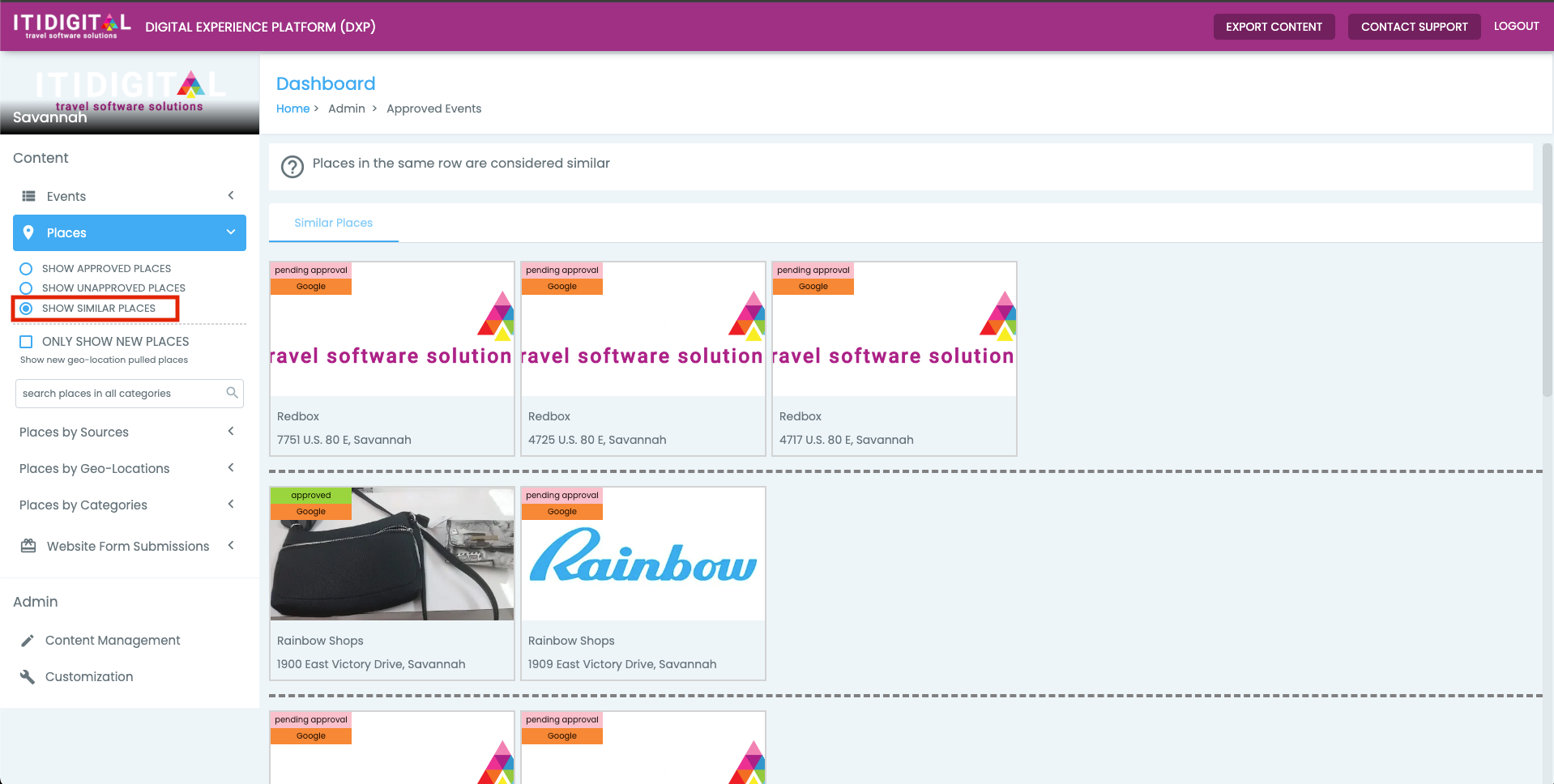1554x784 pixels.
Task: Click the Logout link
Action: 1516,26
